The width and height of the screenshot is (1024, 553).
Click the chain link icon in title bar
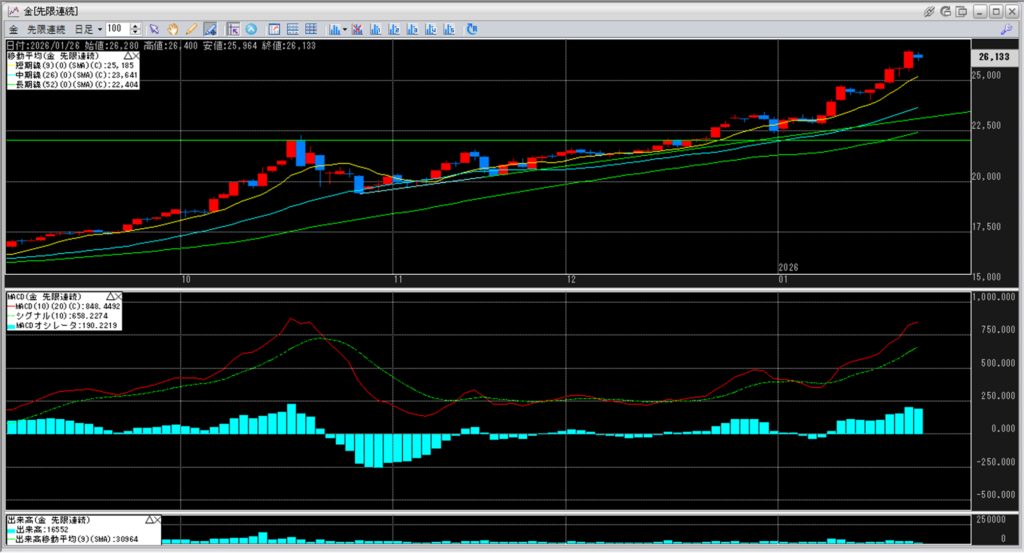click(929, 11)
